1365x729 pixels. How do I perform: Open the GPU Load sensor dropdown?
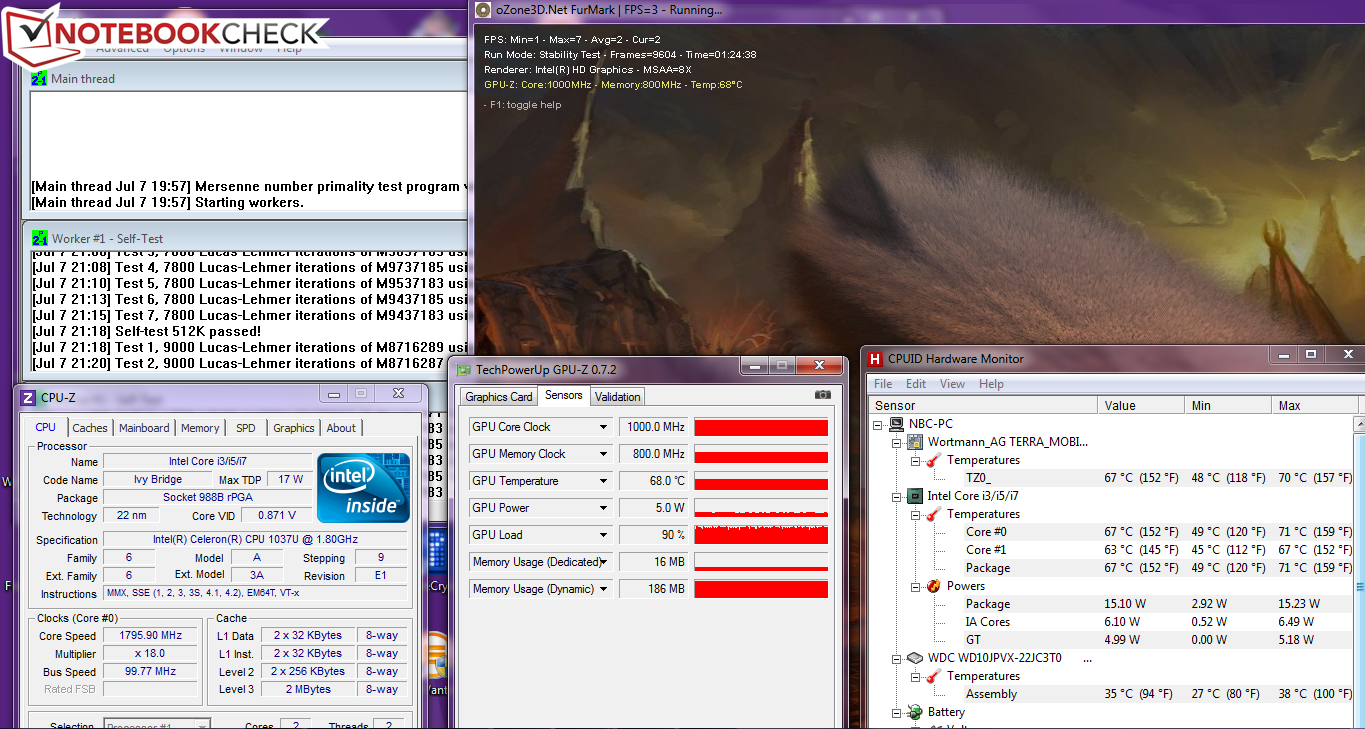coord(604,535)
